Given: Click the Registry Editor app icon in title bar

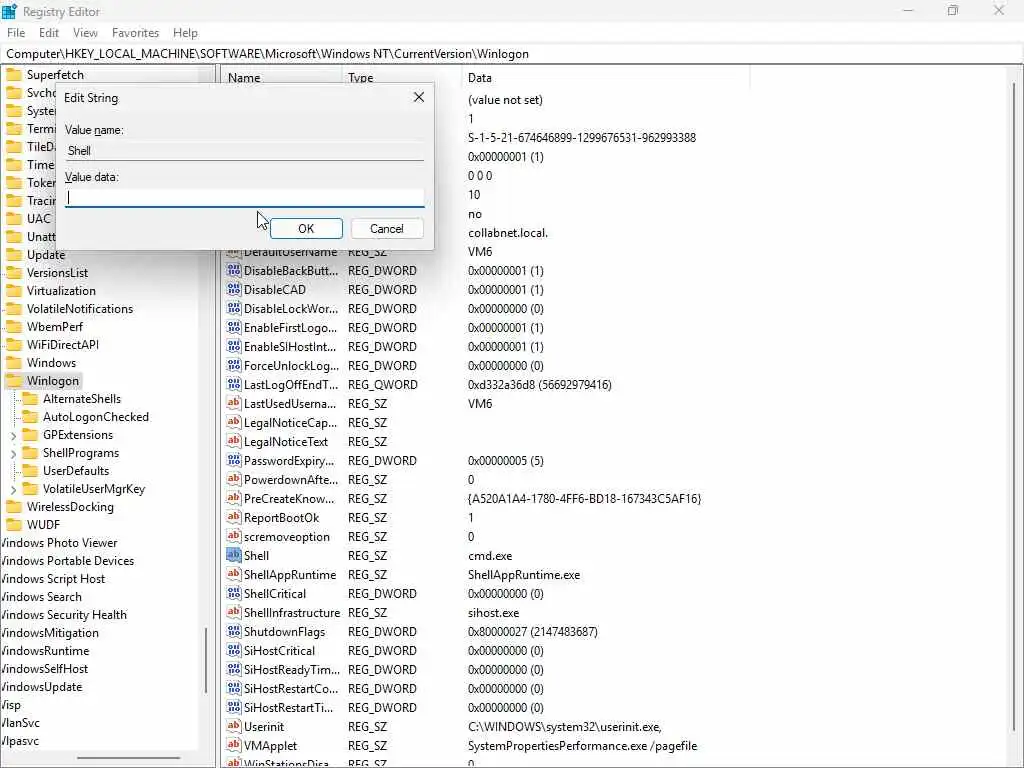Looking at the screenshot, I should point(9,11).
